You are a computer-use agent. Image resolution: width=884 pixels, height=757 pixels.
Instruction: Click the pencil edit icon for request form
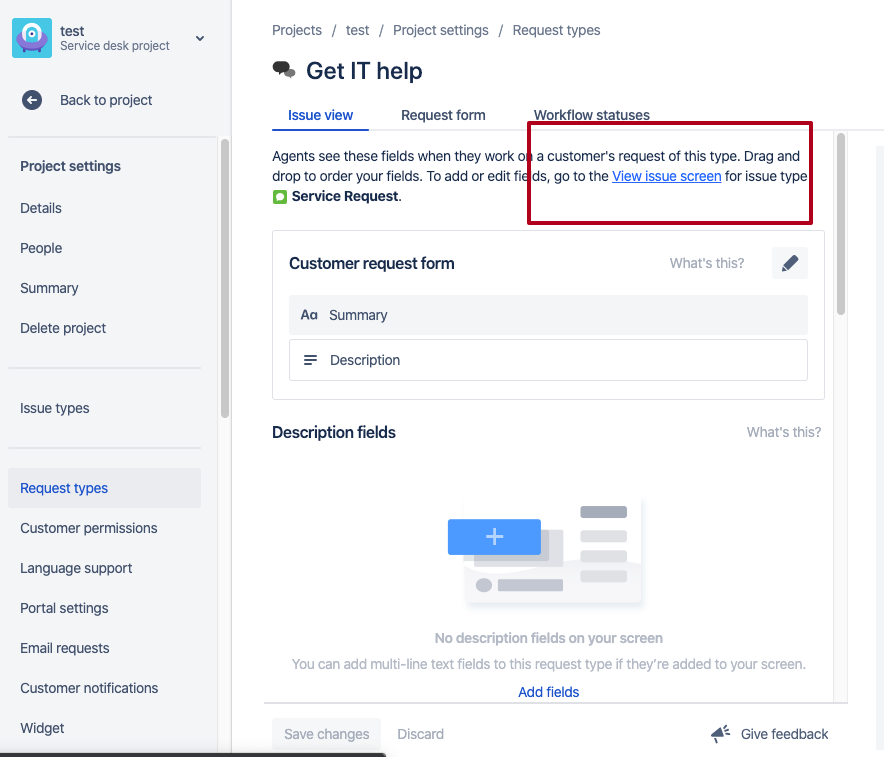(790, 263)
